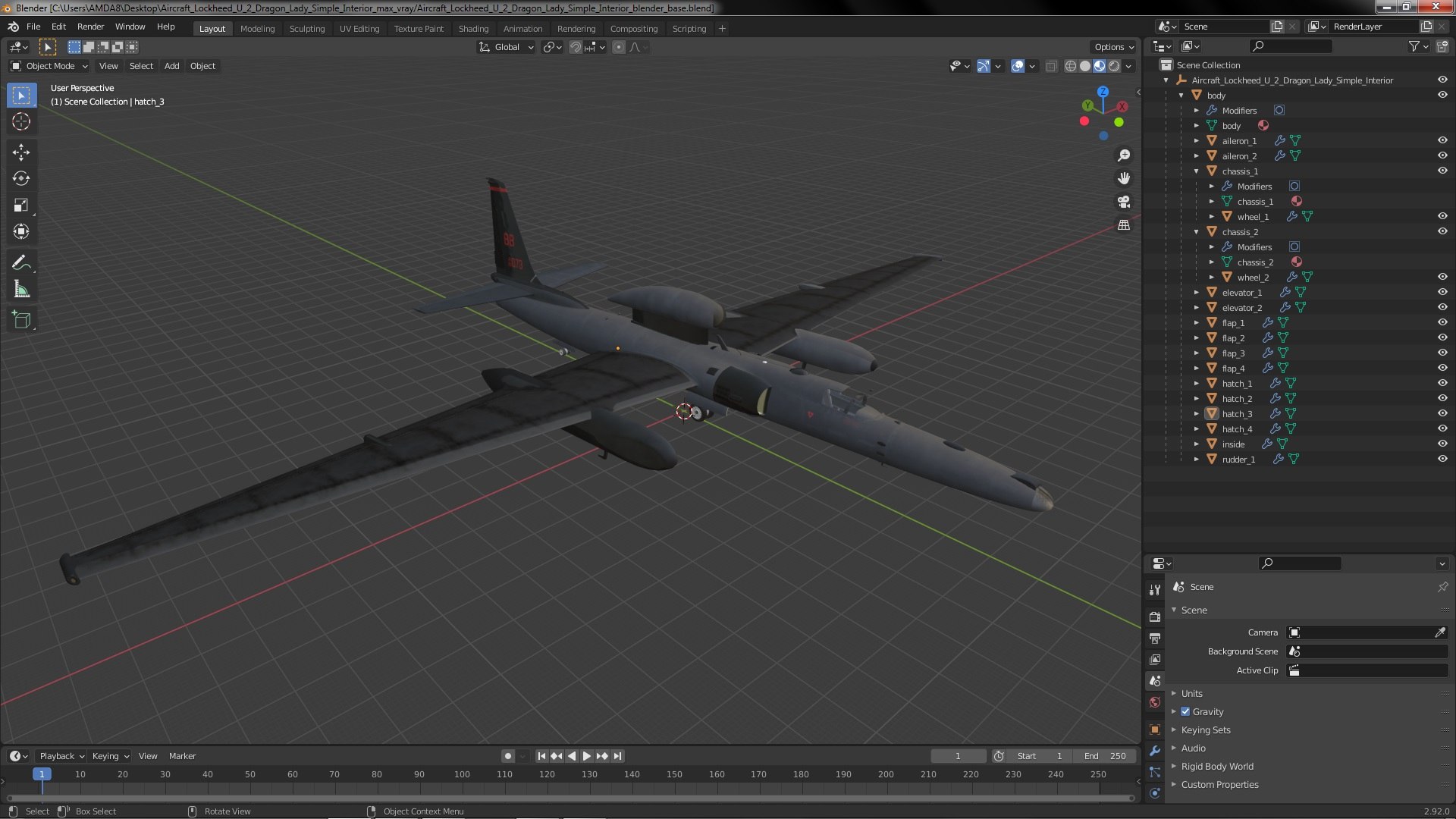The height and width of the screenshot is (819, 1456).
Task: Click the End frame 250 field
Action: point(1105,756)
